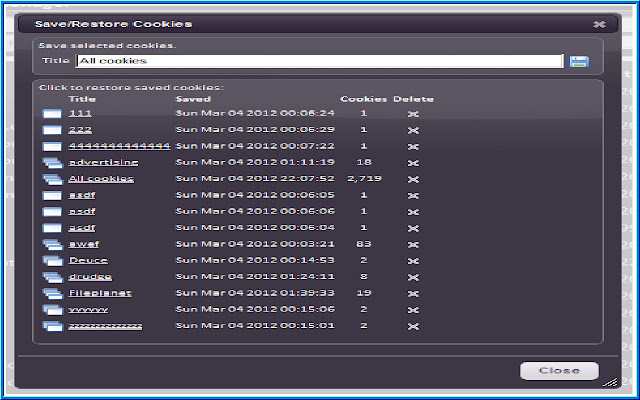This screenshot has width=640, height=400.
Task: Restore the saved set titled 222
Action: tap(80, 129)
